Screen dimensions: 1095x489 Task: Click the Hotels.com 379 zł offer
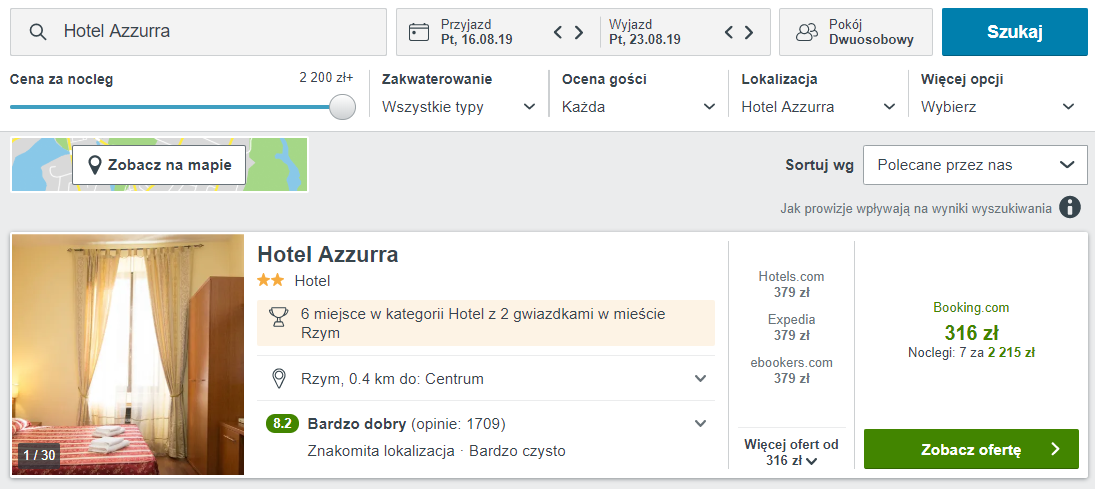coord(791,284)
